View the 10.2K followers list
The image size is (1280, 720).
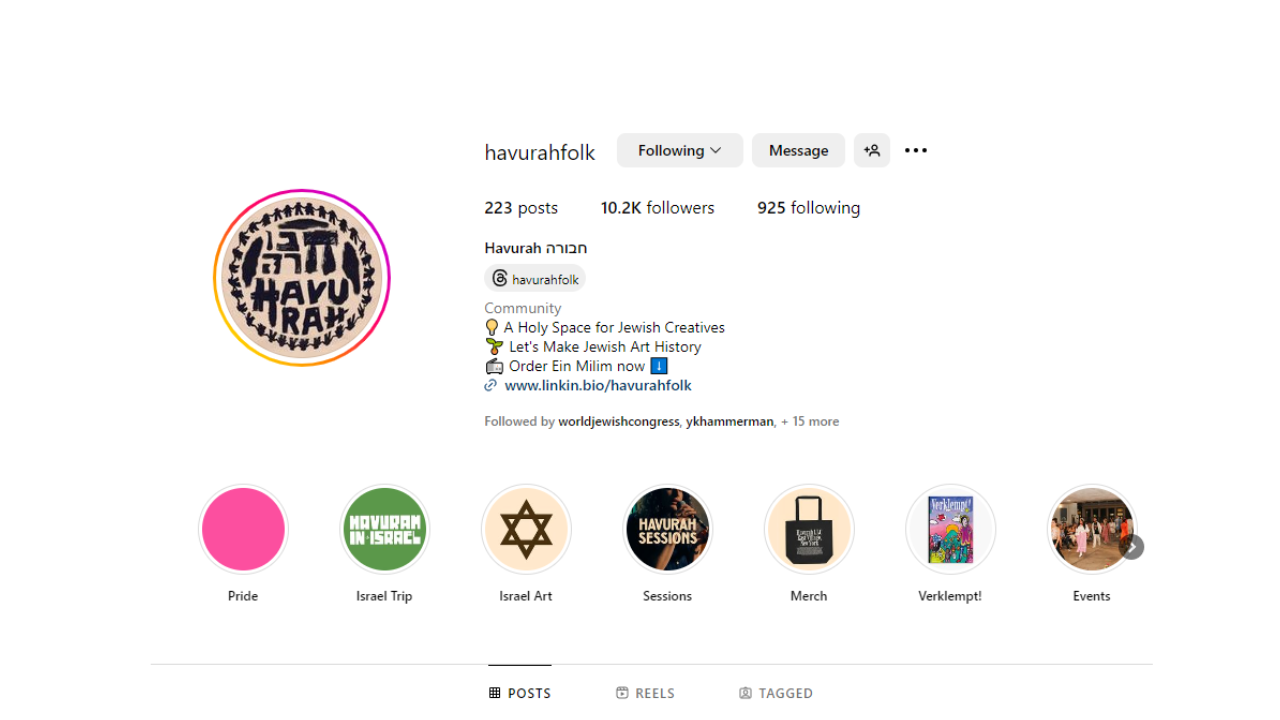(x=657, y=208)
